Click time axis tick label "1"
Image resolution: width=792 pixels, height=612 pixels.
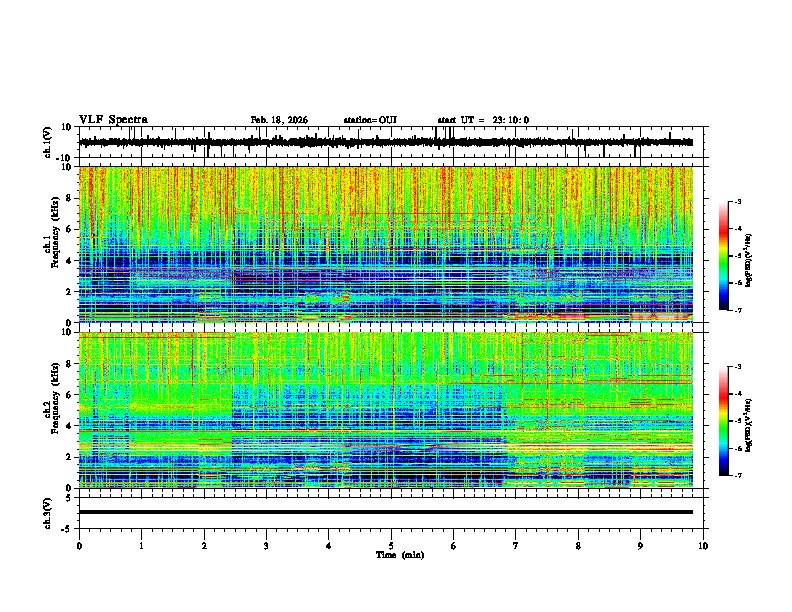click(x=141, y=545)
